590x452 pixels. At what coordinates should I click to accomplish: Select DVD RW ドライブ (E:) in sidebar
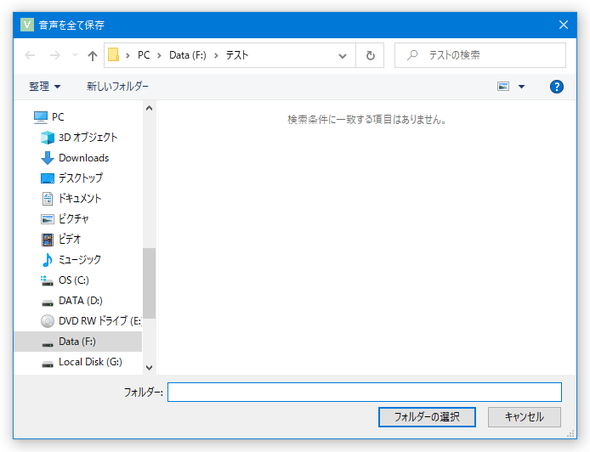(x=100, y=321)
